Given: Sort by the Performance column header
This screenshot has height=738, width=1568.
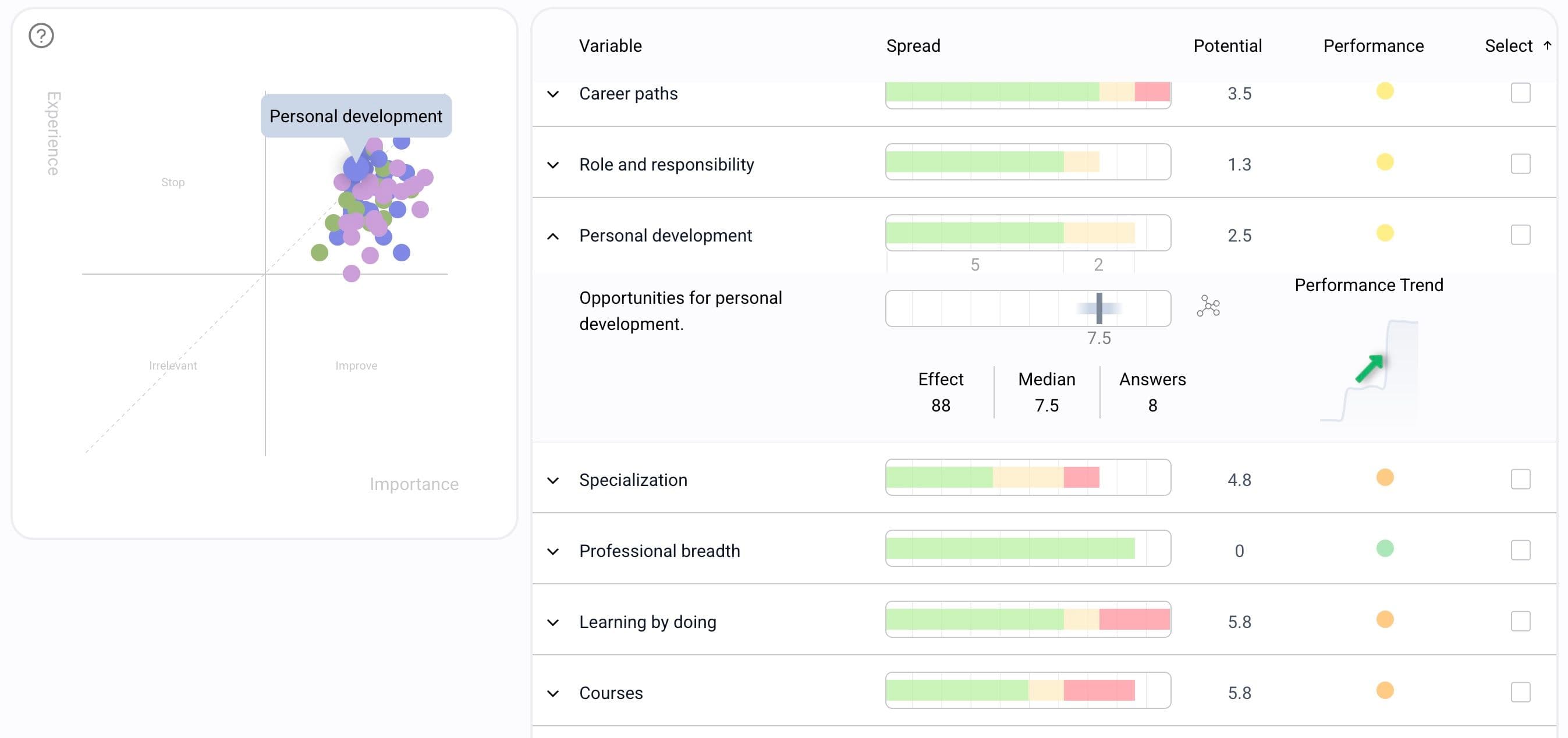Looking at the screenshot, I should coord(1373,45).
